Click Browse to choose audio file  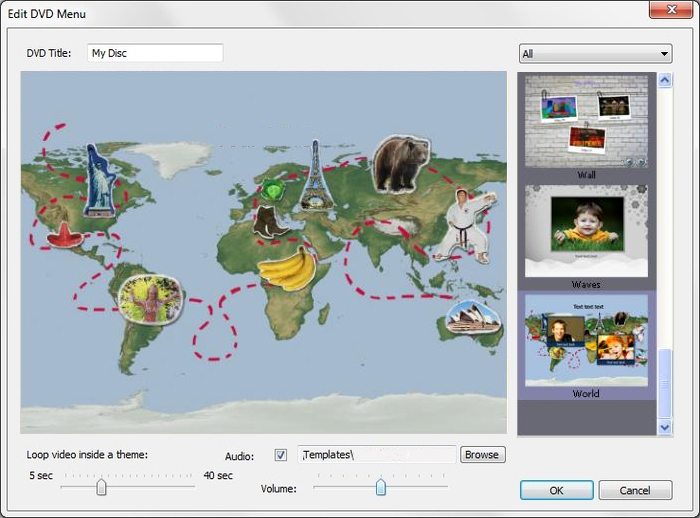tap(482, 455)
